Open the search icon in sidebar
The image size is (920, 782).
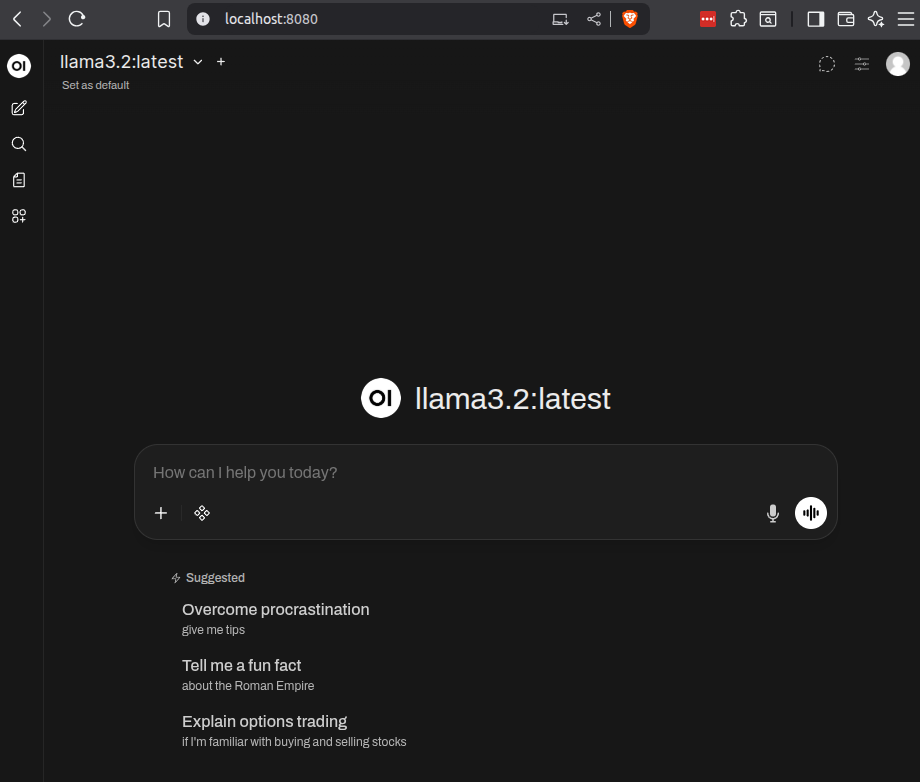pyautogui.click(x=19, y=144)
